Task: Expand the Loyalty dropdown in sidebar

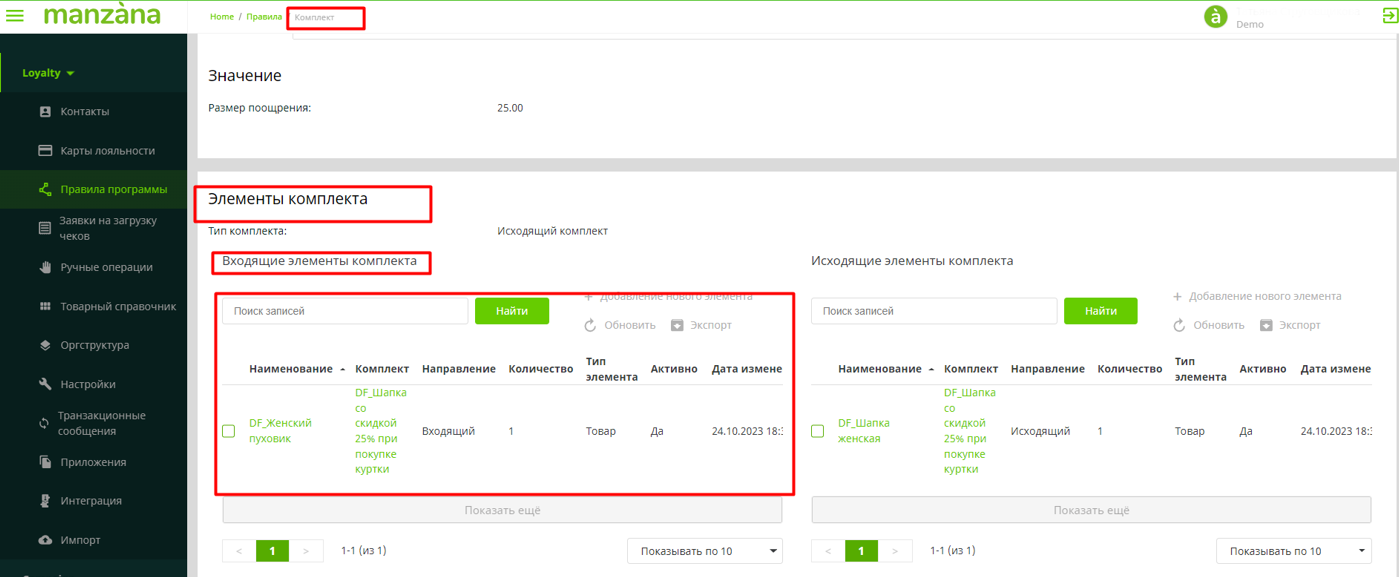Action: pyautogui.click(x=48, y=73)
